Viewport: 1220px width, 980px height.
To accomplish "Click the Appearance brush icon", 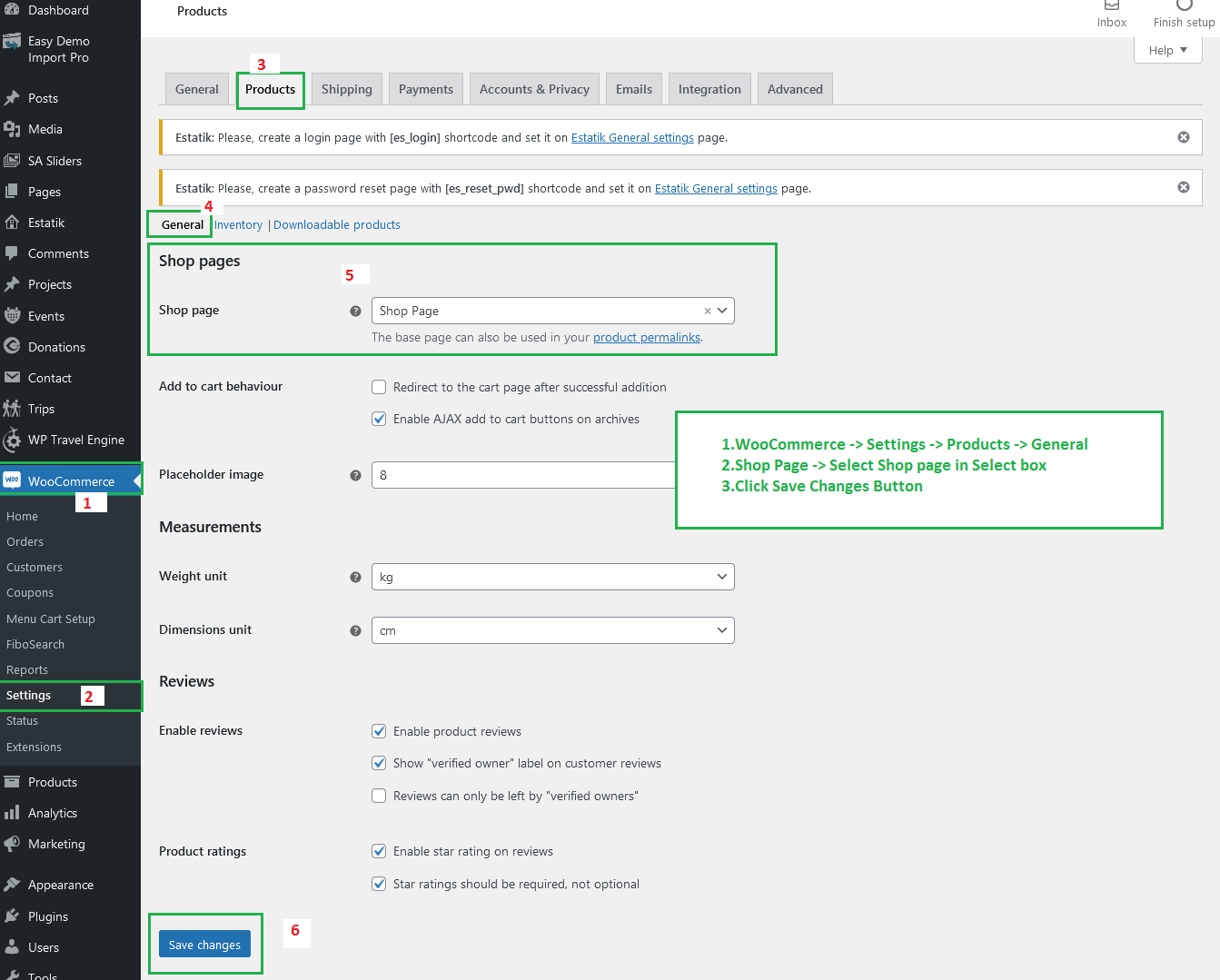I will pos(12,885).
